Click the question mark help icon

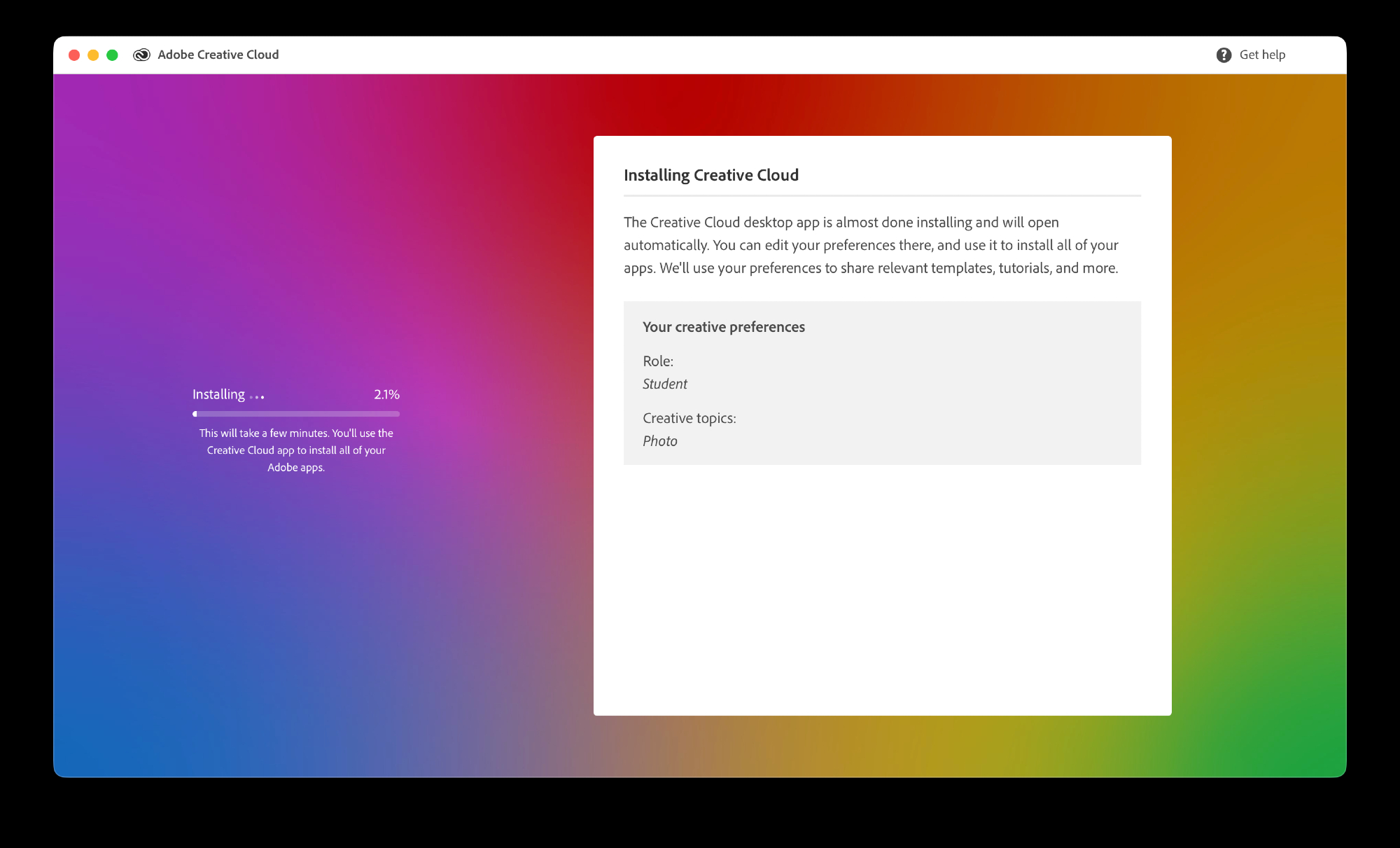click(x=1224, y=55)
